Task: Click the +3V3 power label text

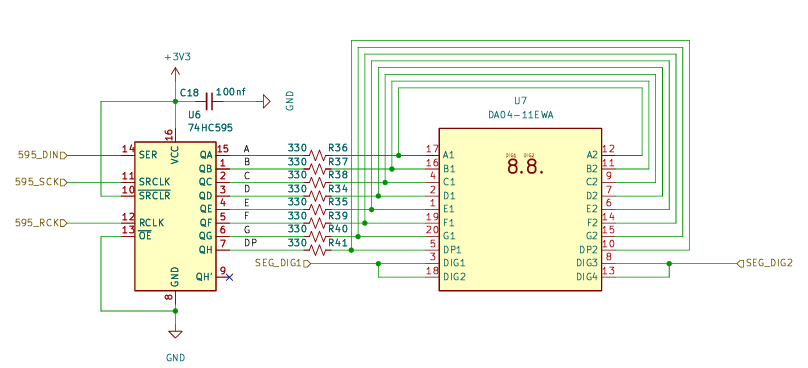Action: tap(177, 57)
